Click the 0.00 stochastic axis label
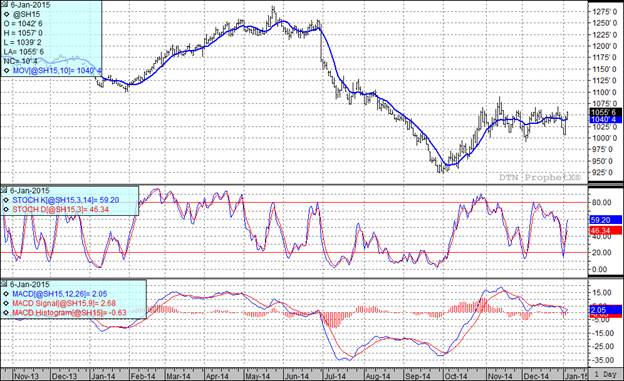The height and width of the screenshot is (381, 624). pos(600,270)
